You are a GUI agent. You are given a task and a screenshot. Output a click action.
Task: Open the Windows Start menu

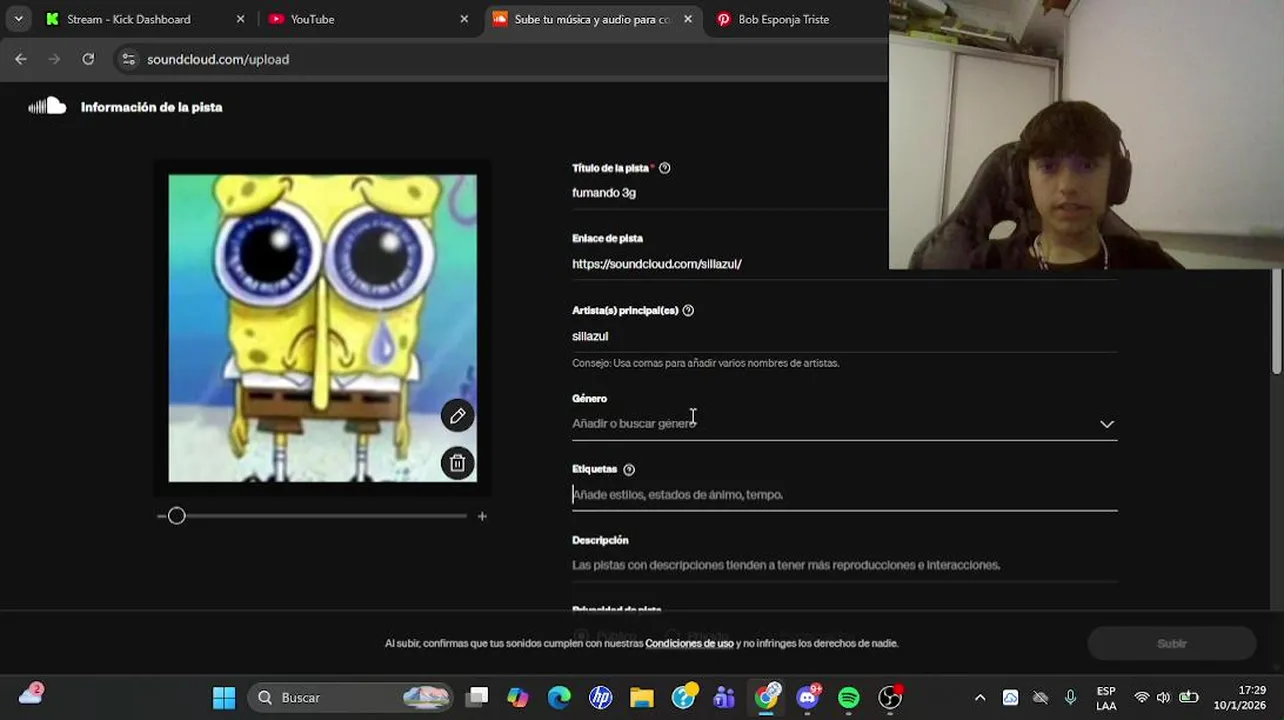click(224, 697)
